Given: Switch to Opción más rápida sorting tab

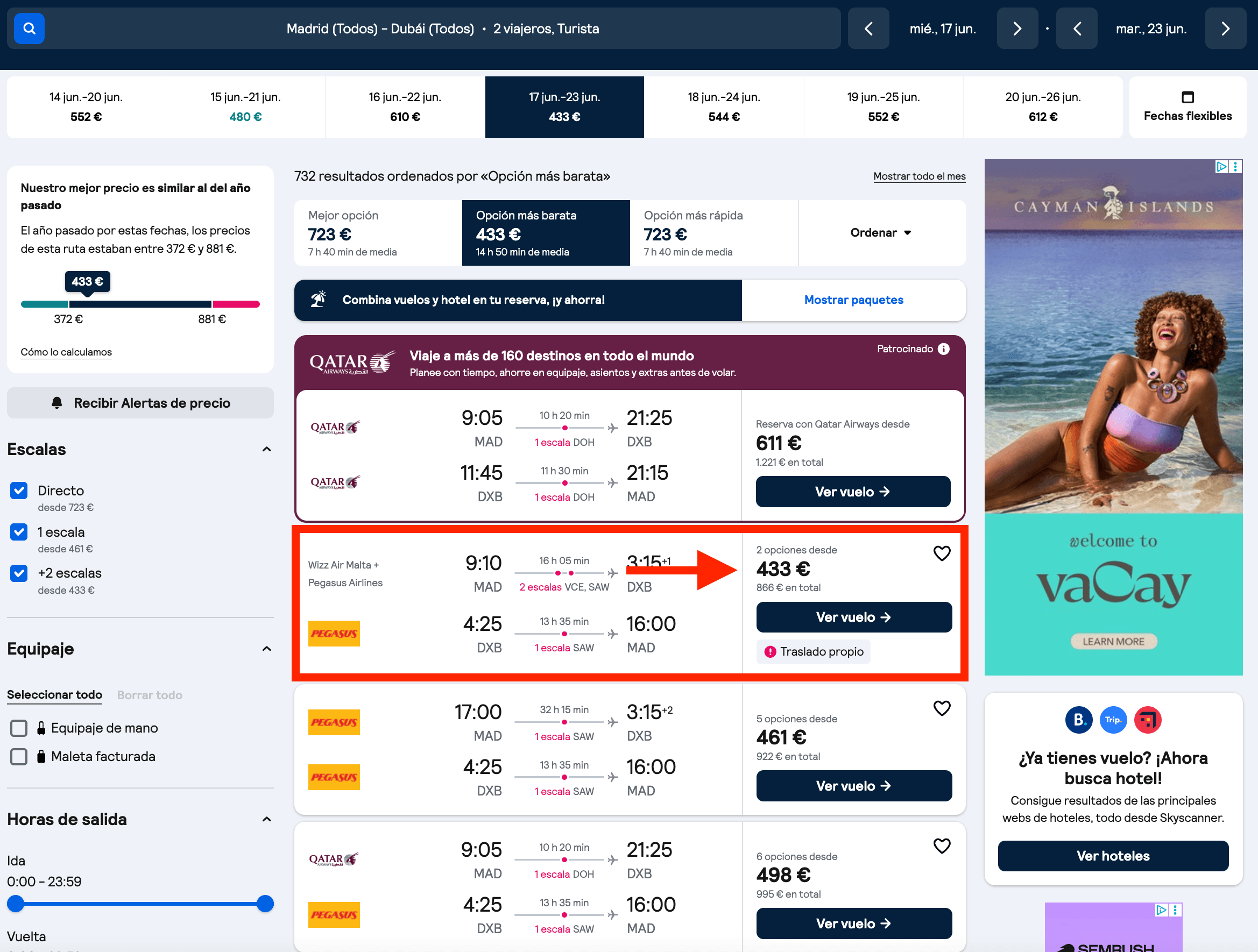Looking at the screenshot, I should pyautogui.click(x=713, y=232).
